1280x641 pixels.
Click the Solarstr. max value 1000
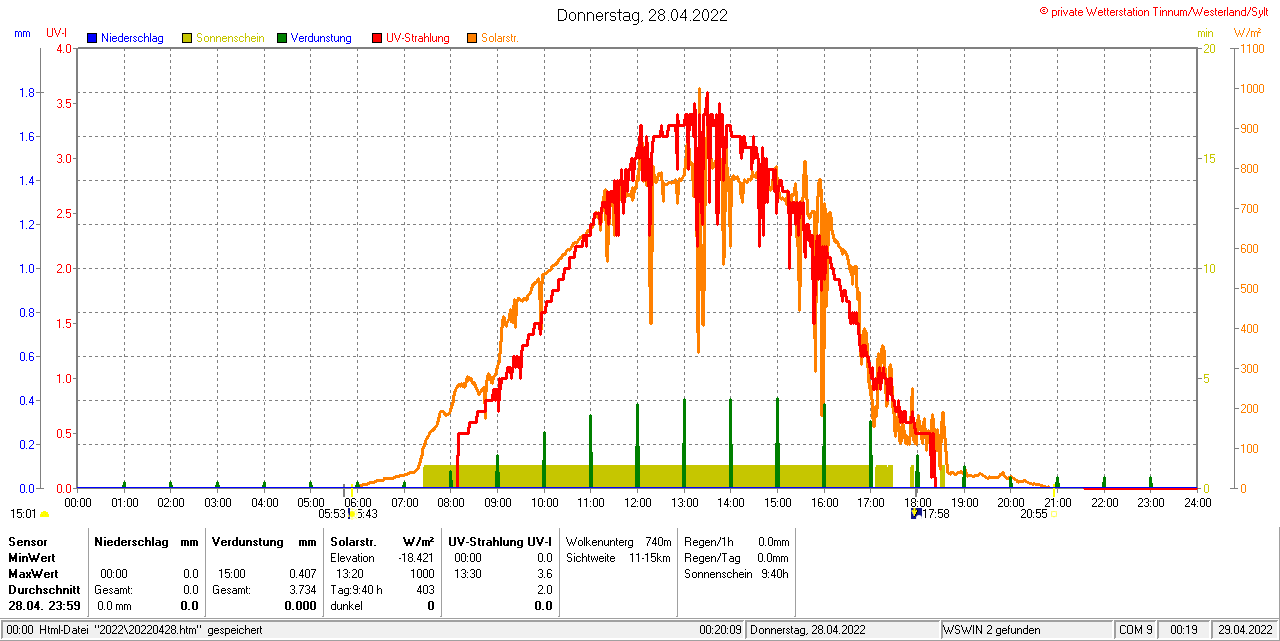point(422,574)
